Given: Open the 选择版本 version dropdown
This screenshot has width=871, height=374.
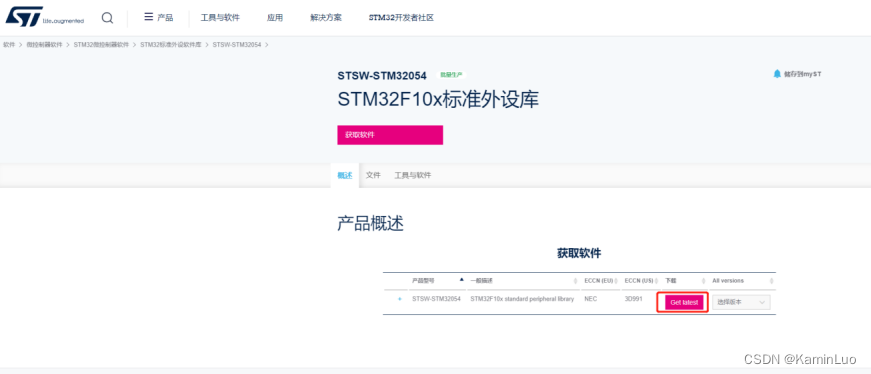Looking at the screenshot, I should (x=742, y=302).
